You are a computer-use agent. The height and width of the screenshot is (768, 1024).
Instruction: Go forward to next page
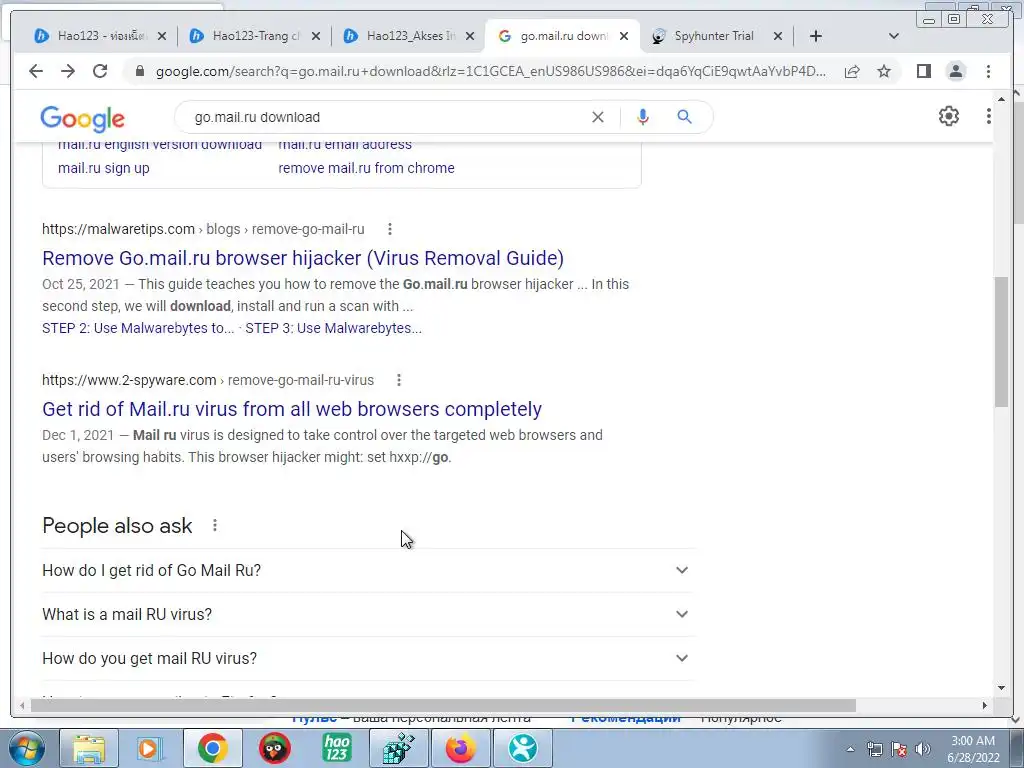(68, 71)
